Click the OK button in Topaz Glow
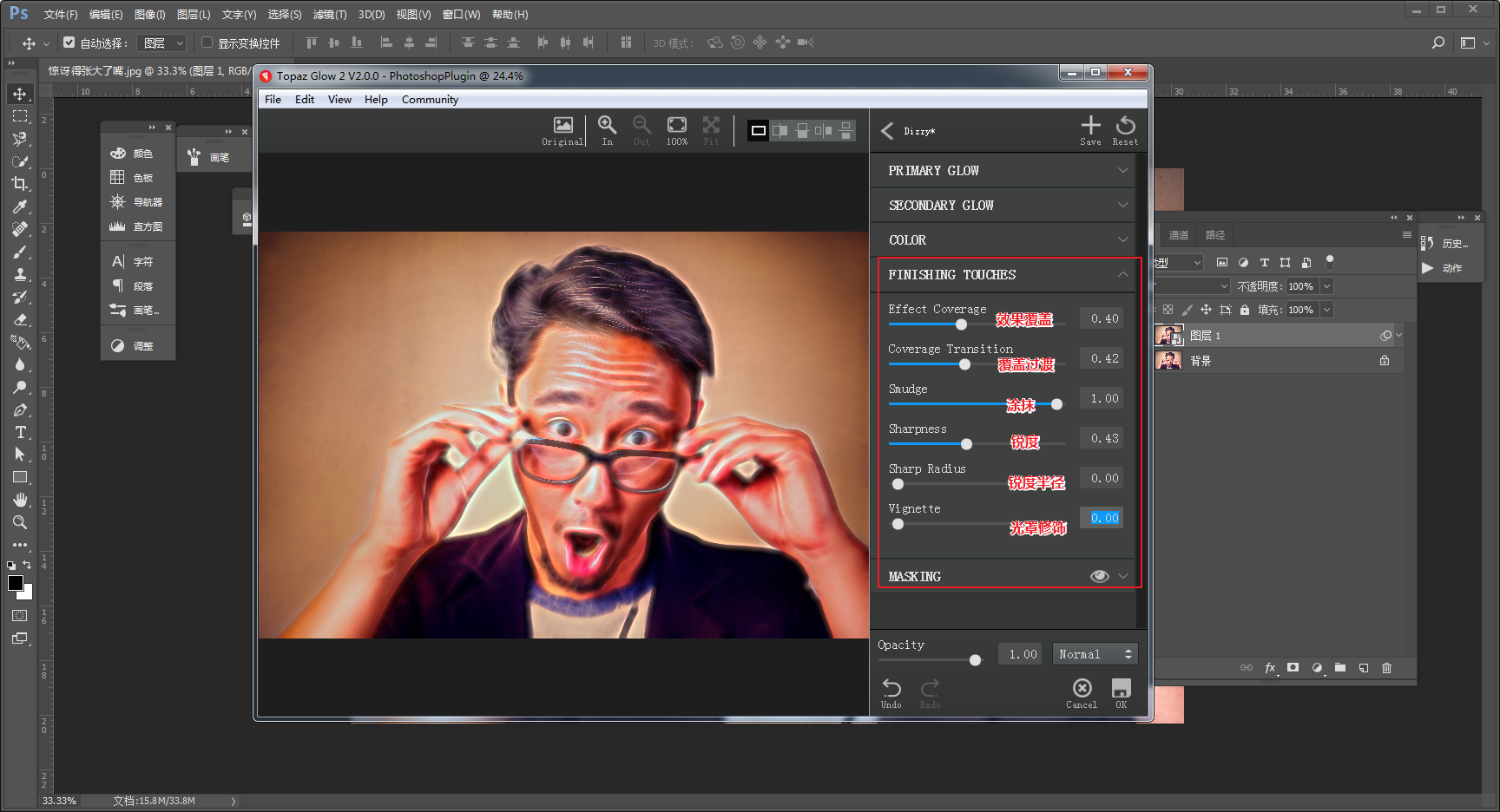1500x812 pixels. (x=1122, y=693)
